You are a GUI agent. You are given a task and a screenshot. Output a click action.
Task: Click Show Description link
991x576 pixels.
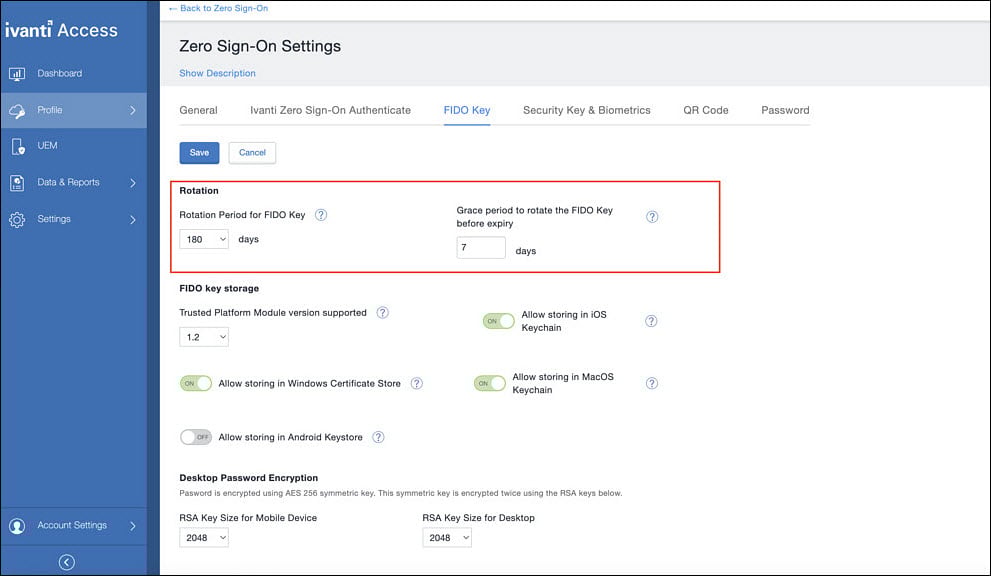coord(217,73)
